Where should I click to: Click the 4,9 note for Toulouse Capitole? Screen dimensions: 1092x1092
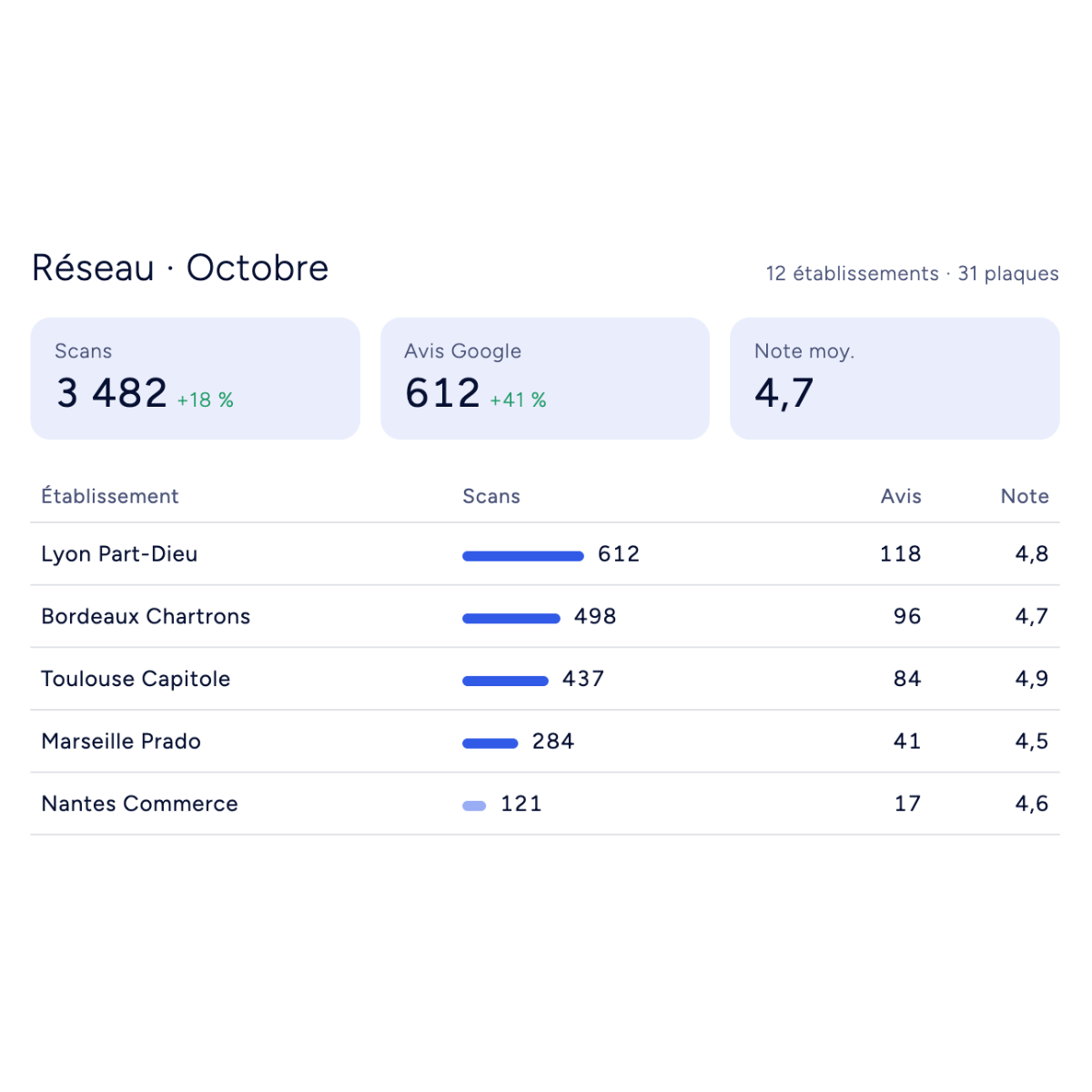[x=1032, y=679]
